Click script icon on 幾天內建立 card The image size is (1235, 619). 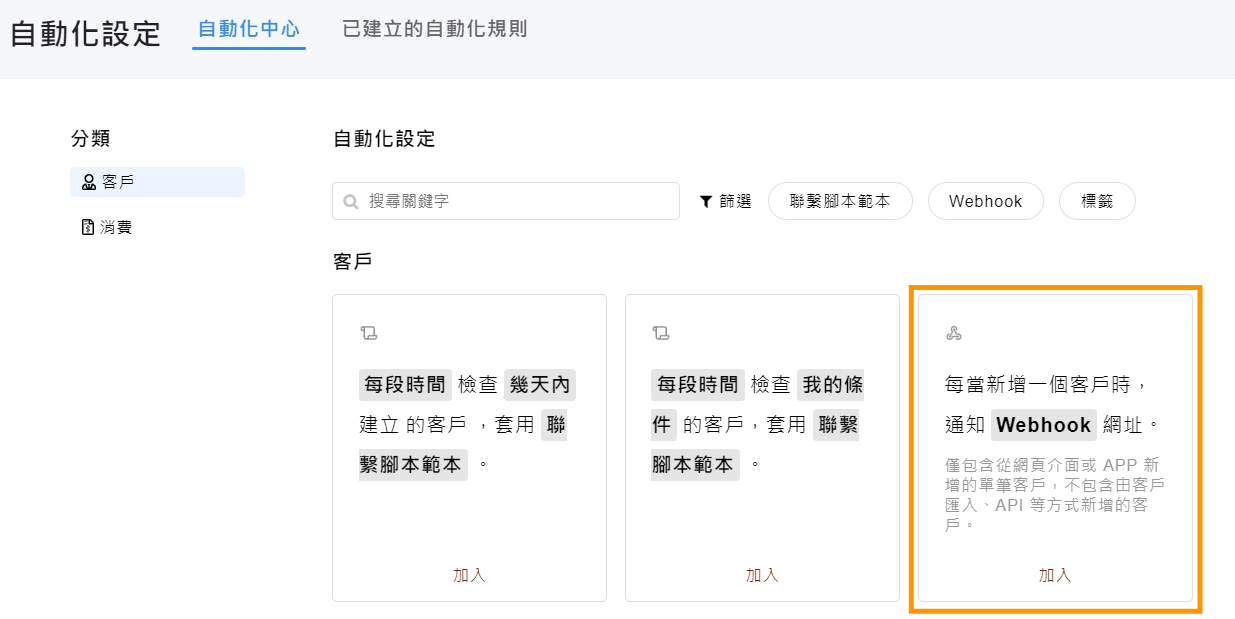click(368, 333)
